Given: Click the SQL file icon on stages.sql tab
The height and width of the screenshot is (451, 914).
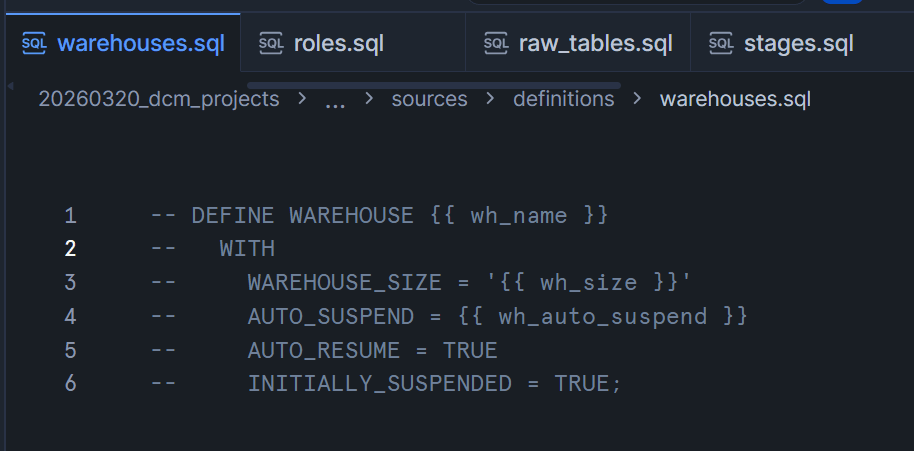Looking at the screenshot, I should pyautogui.click(x=720, y=43).
